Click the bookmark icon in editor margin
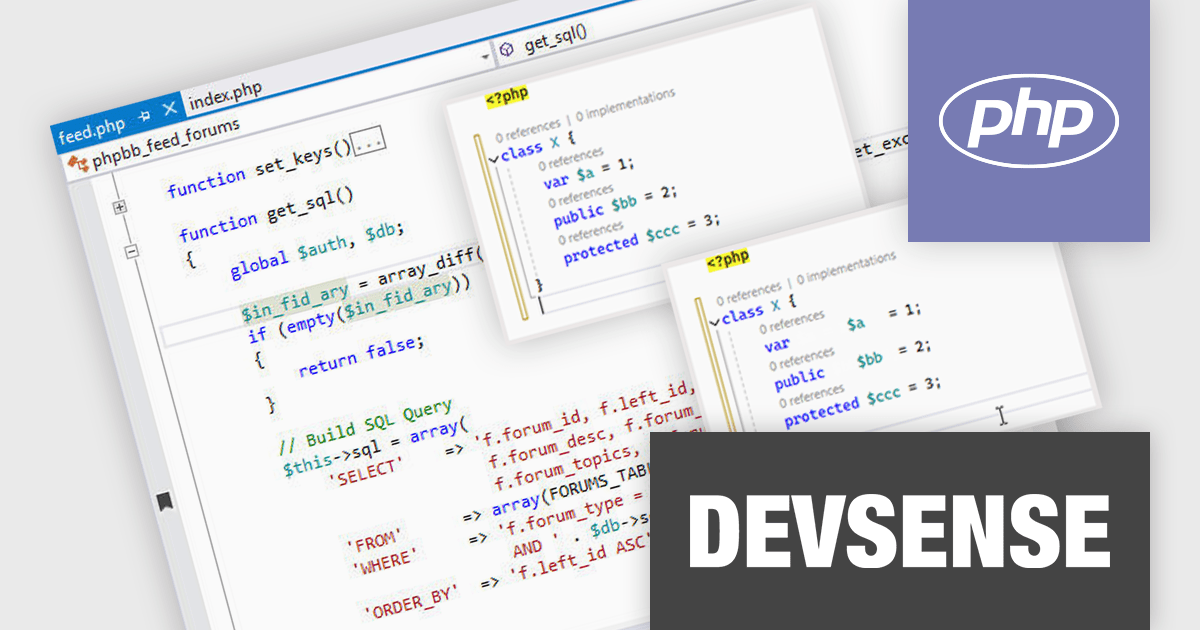This screenshot has width=1200, height=630. (x=167, y=500)
